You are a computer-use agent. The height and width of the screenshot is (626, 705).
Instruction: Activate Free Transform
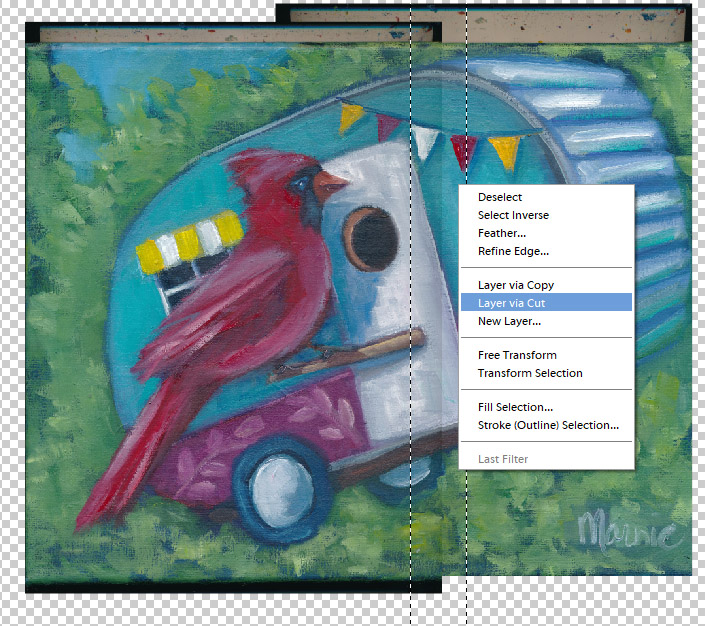coord(517,355)
